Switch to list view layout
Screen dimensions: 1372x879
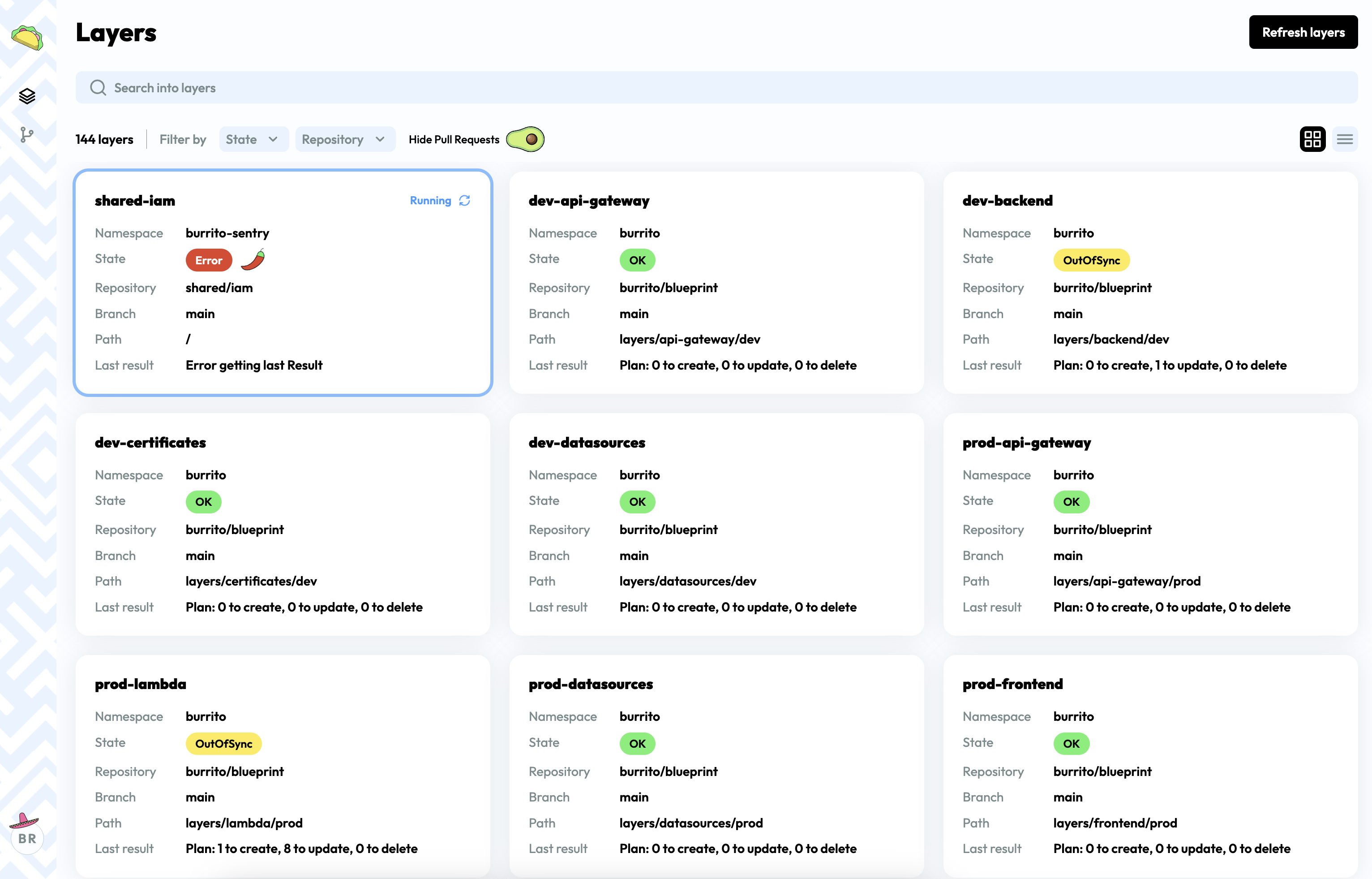click(x=1345, y=139)
